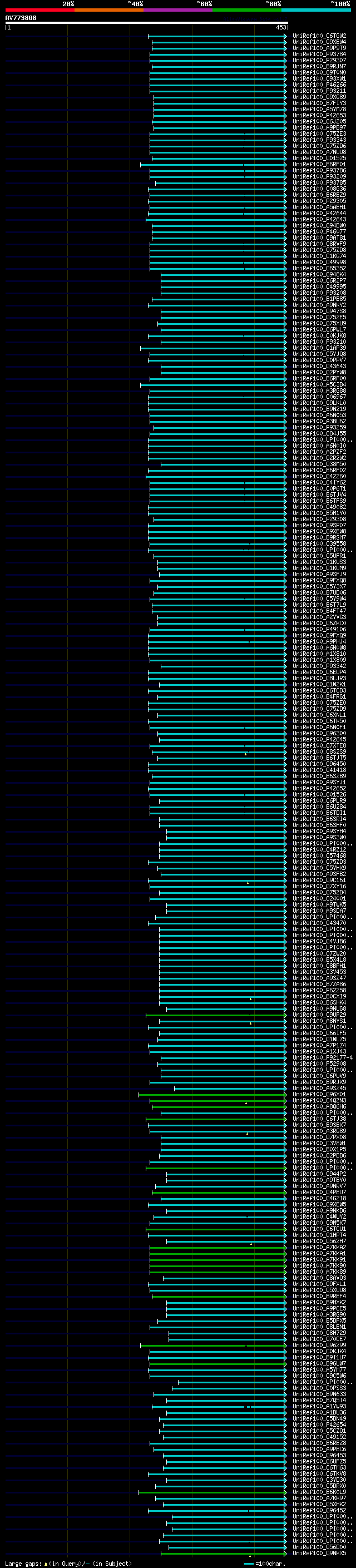Viewport: 356px width, 1568px height.
Task: Open hit UniRef100_B9GUW7
Action: click(319, 1363)
